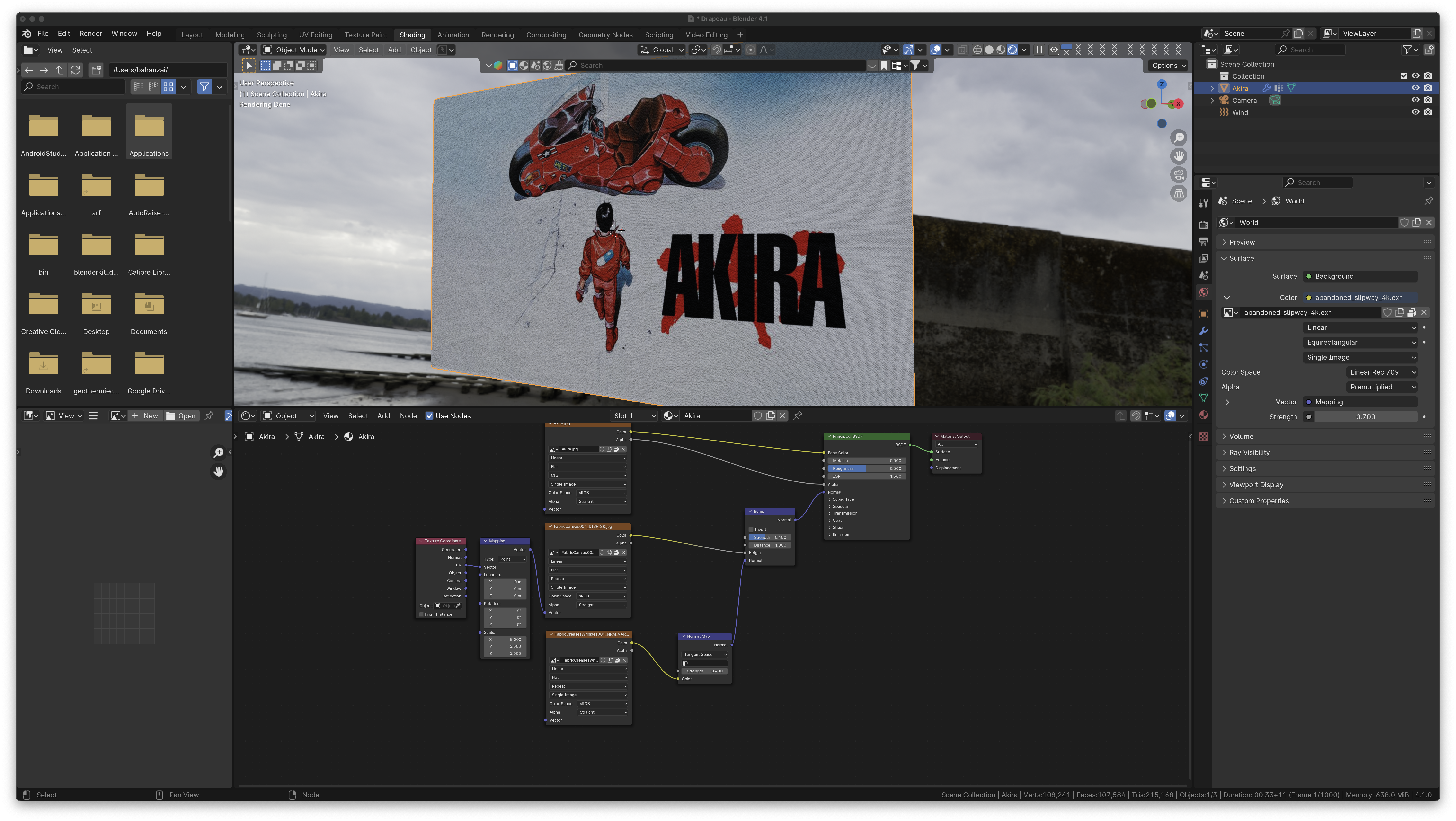Open Premultiplied alpha dropdown
This screenshot has width=1456, height=821.
point(1381,387)
